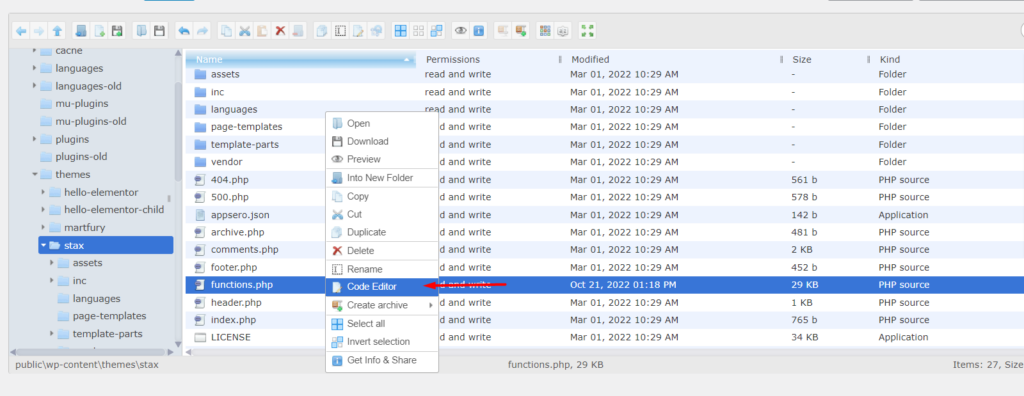Click the red X delete toolbar icon

coord(280,30)
